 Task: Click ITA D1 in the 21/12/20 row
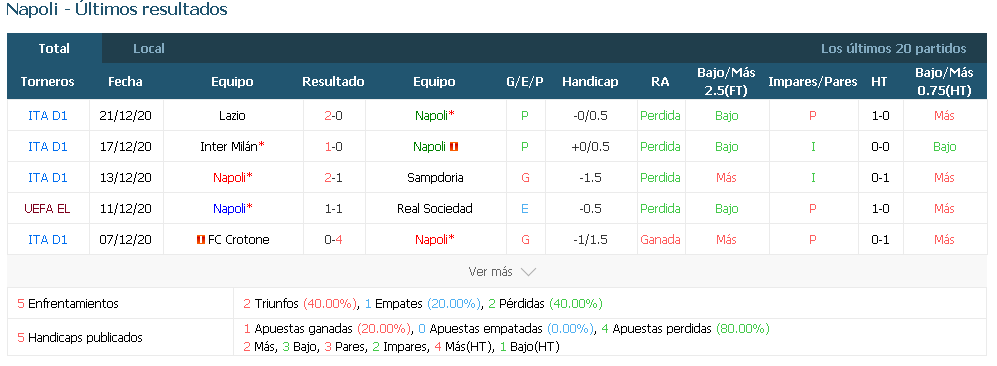48,116
